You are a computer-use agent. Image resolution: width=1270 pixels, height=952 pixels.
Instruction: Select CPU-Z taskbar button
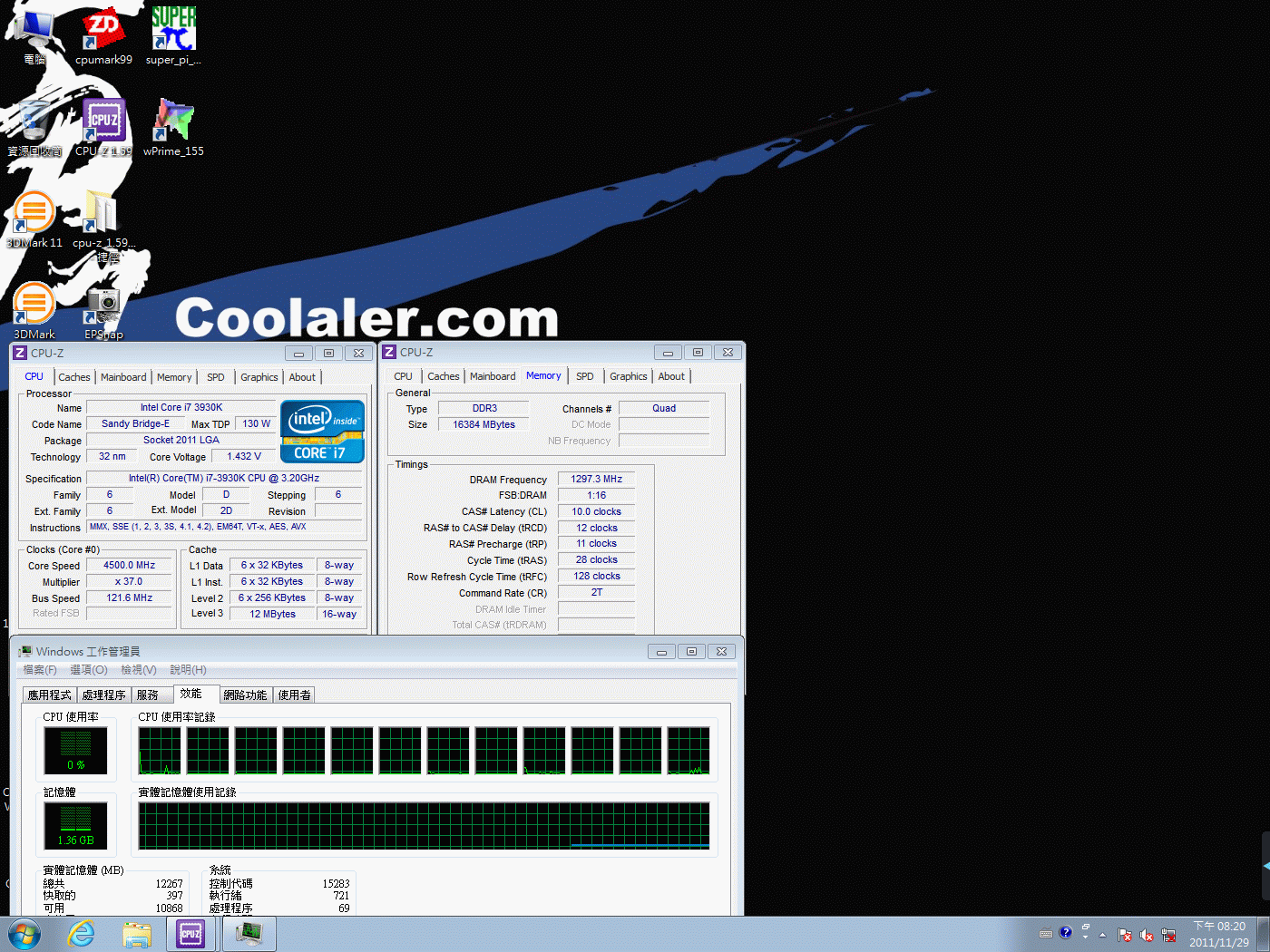(191, 934)
